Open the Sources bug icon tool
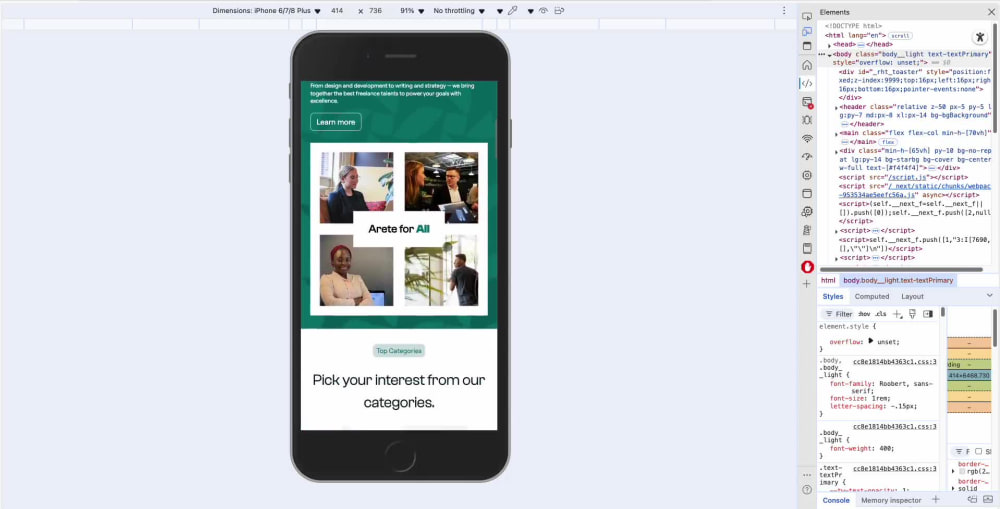 pyautogui.click(x=807, y=120)
